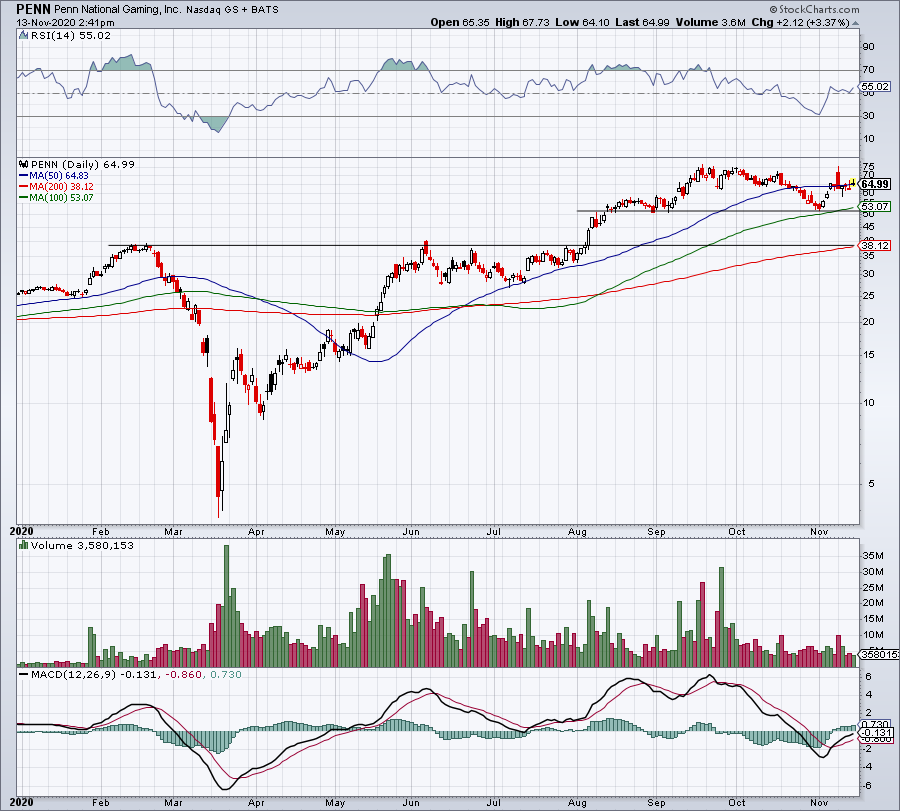Click the High 67.73 value
The image size is (900, 811).
click(522, 22)
